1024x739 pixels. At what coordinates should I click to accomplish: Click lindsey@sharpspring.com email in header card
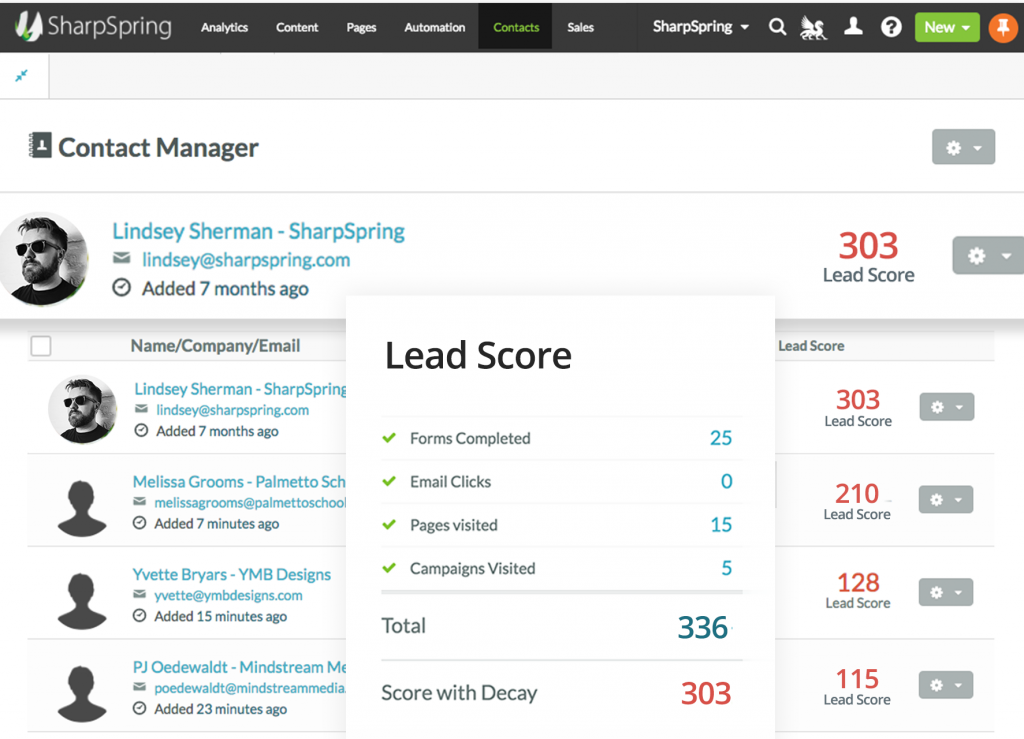[246, 260]
